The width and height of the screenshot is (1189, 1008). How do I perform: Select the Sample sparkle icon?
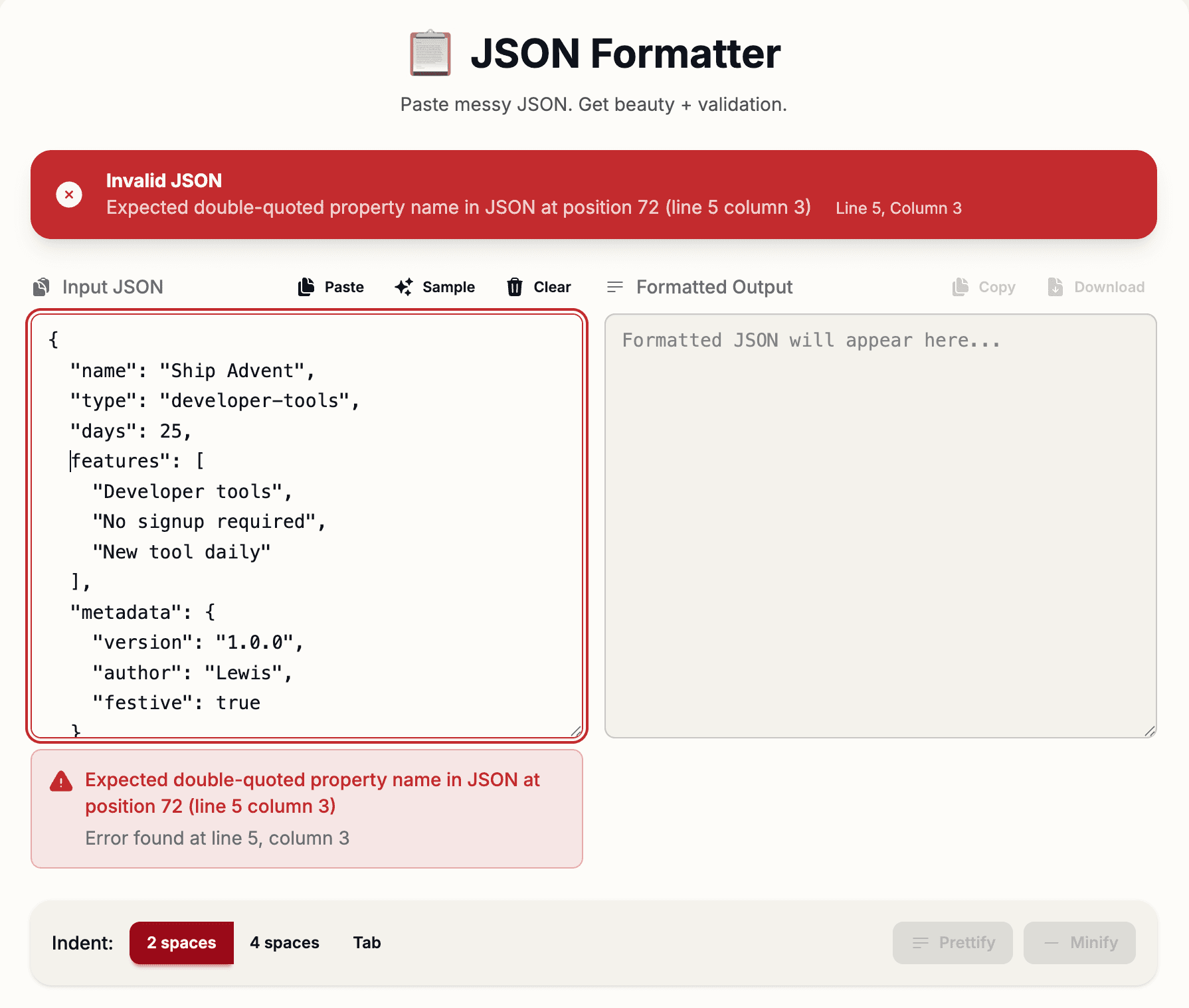point(403,287)
